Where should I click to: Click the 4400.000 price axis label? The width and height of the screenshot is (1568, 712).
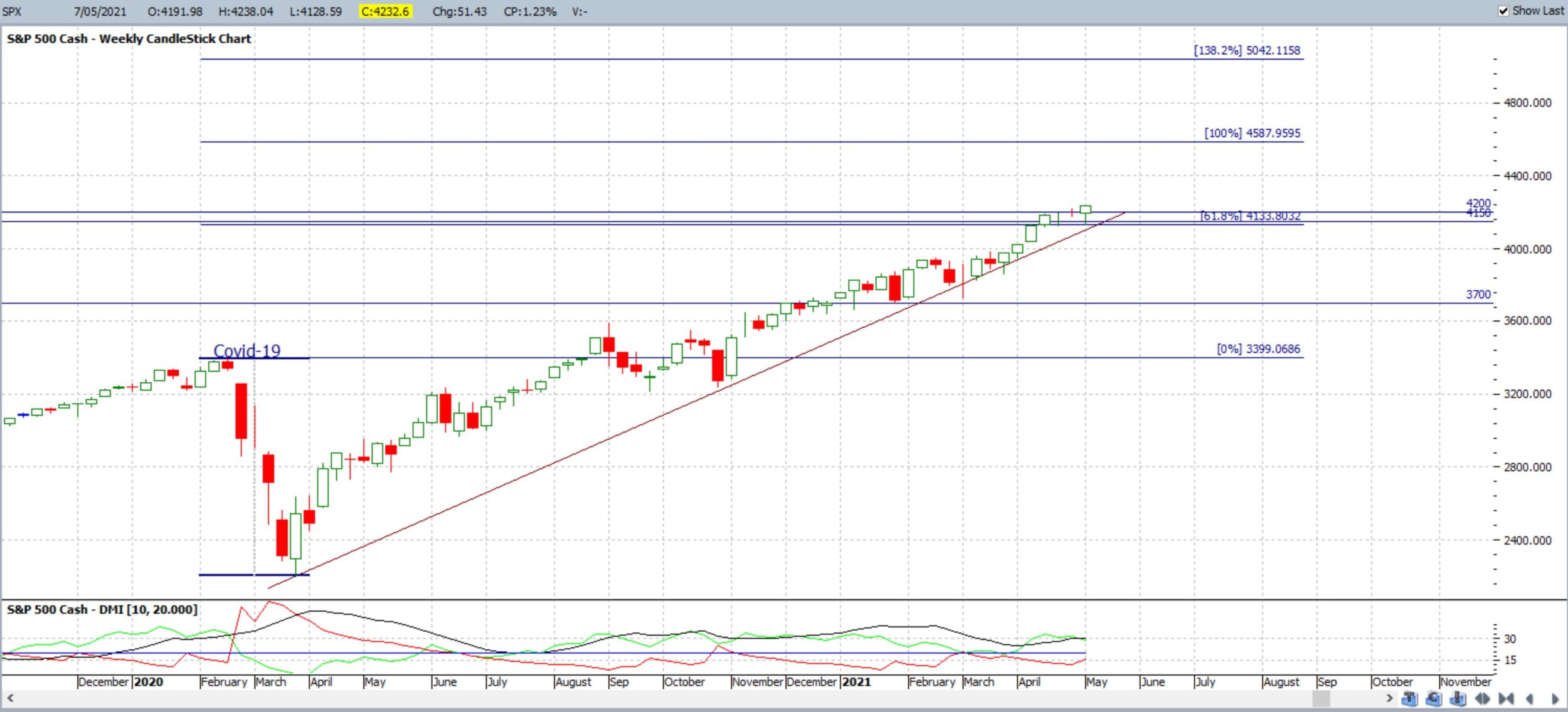[1528, 176]
